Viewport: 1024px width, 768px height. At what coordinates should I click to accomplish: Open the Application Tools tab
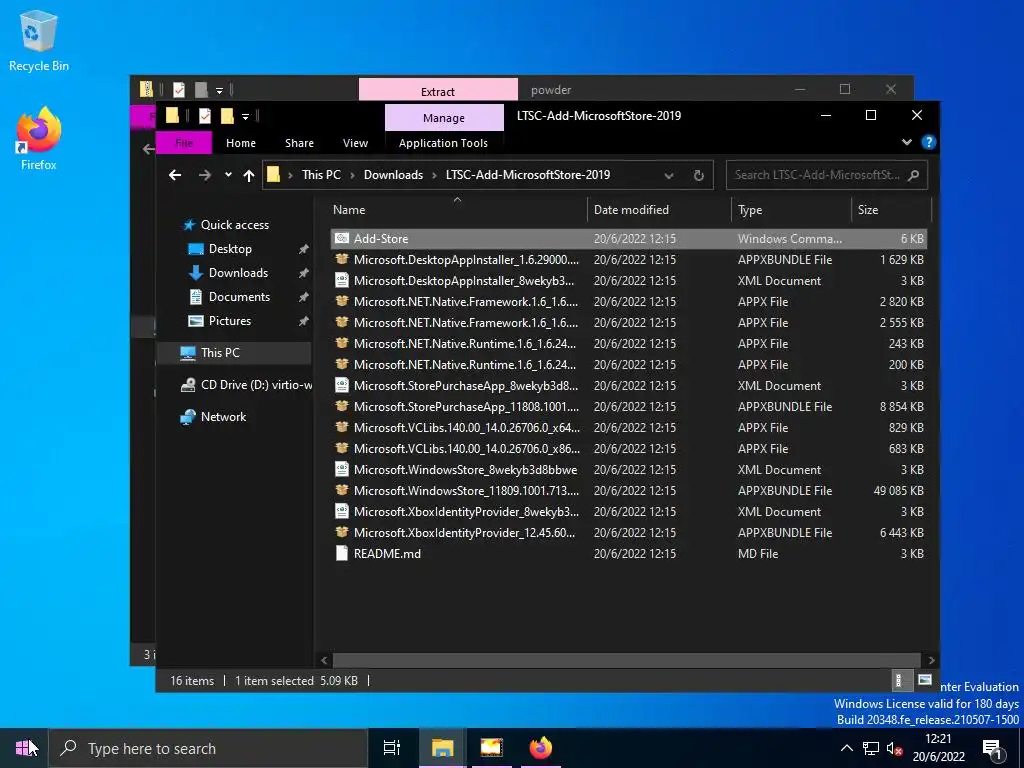pyautogui.click(x=443, y=143)
